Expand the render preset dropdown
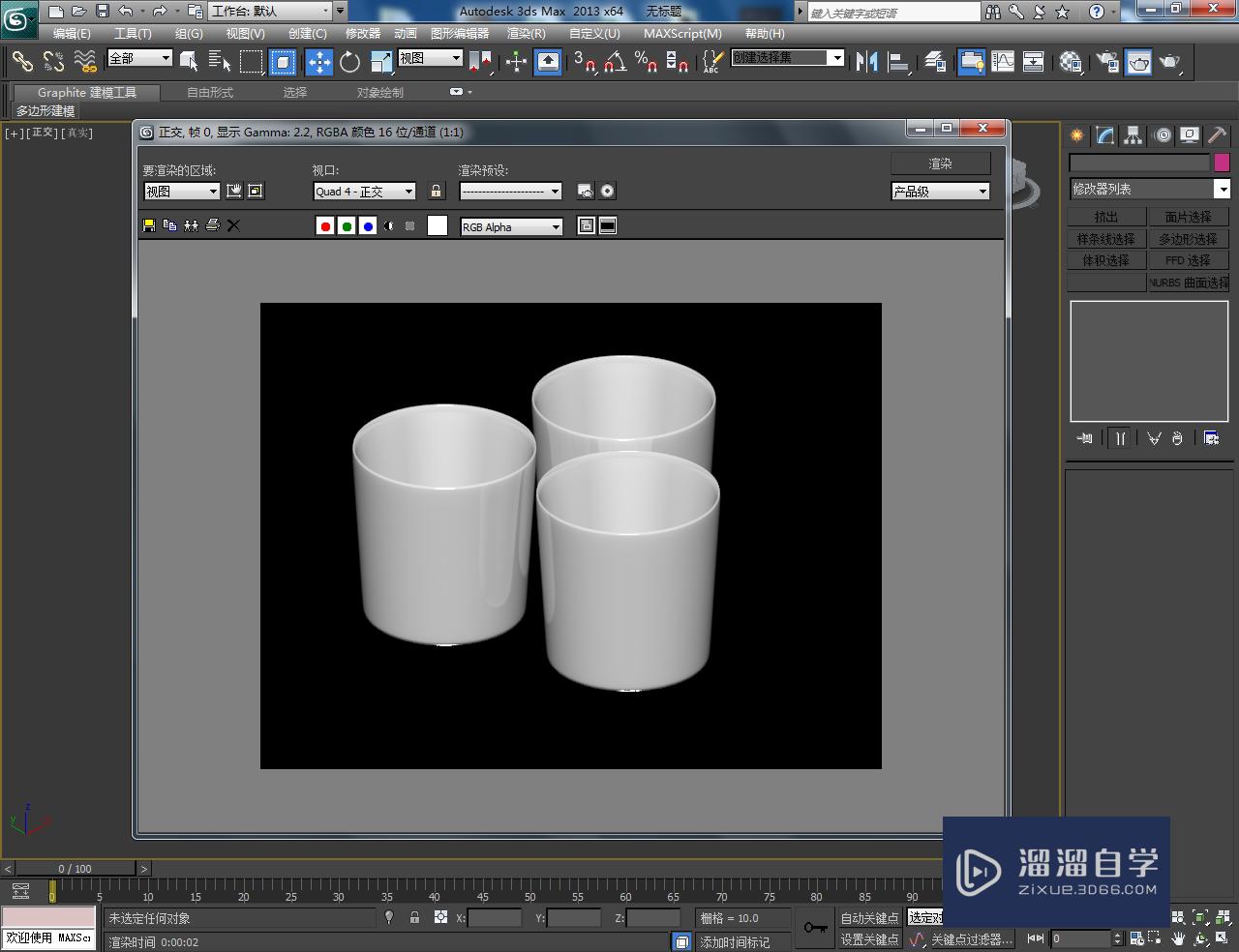 [510, 192]
